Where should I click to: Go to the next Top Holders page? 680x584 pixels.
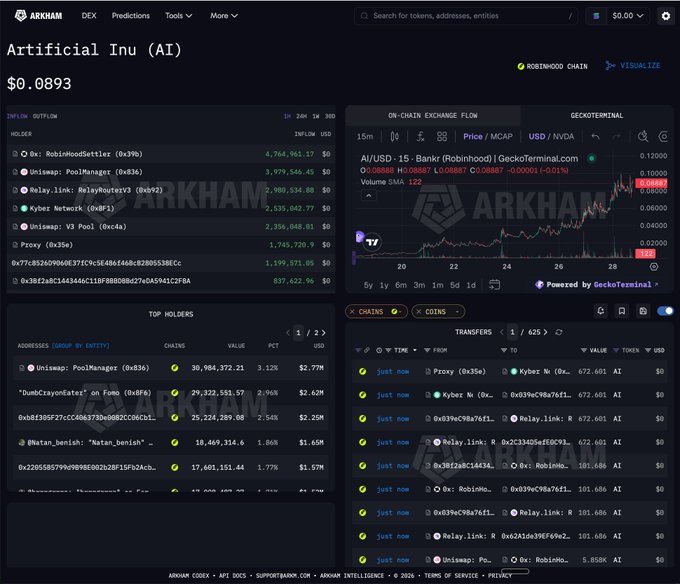324,333
